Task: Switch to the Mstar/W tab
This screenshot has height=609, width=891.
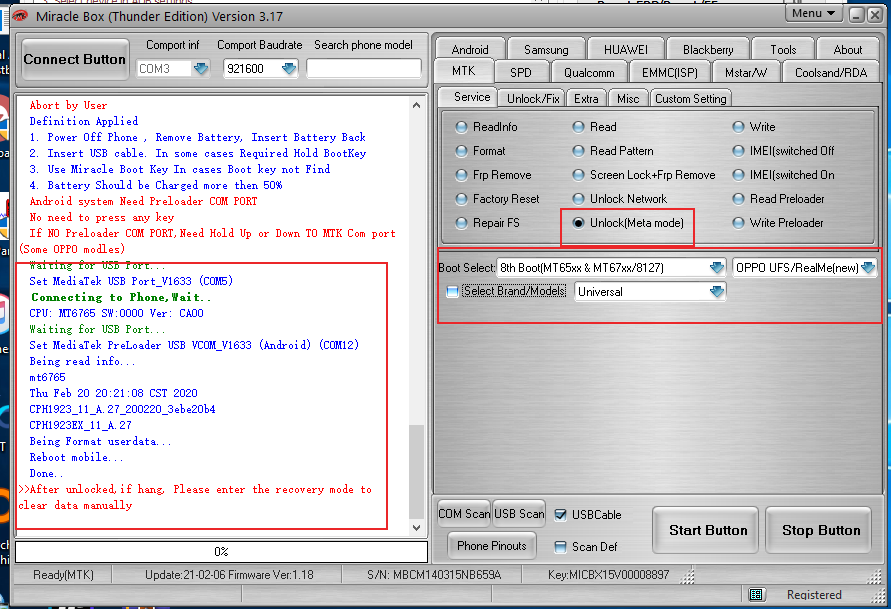Action: pos(746,73)
